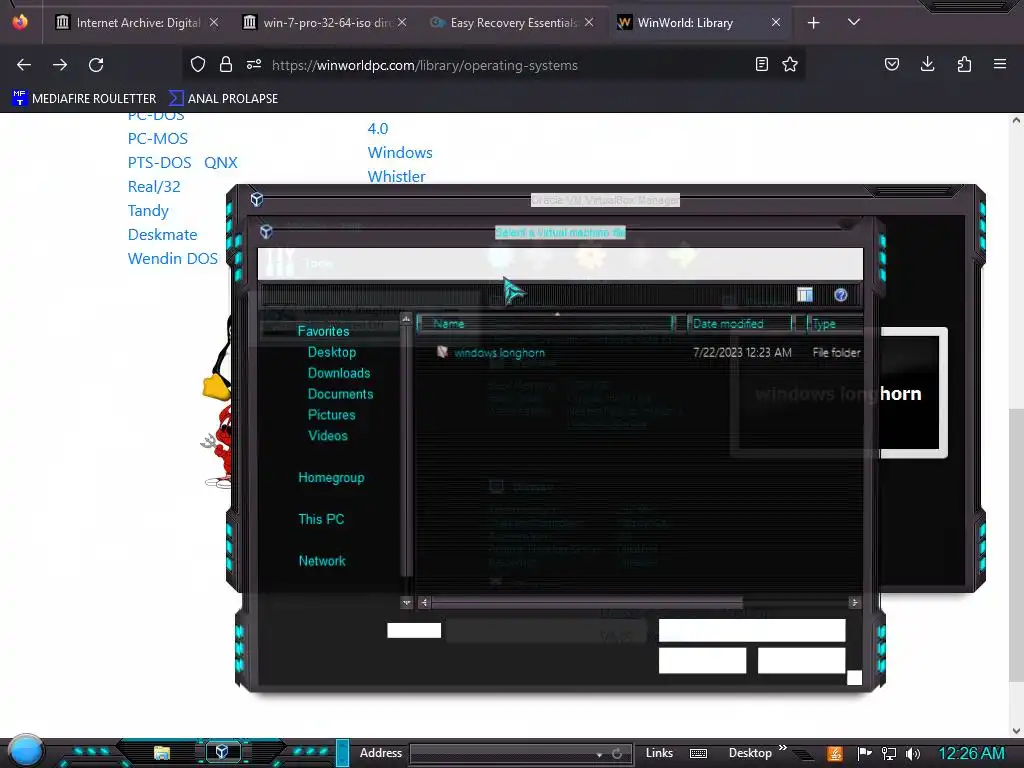Select Network in the navigation pane

coord(322,561)
